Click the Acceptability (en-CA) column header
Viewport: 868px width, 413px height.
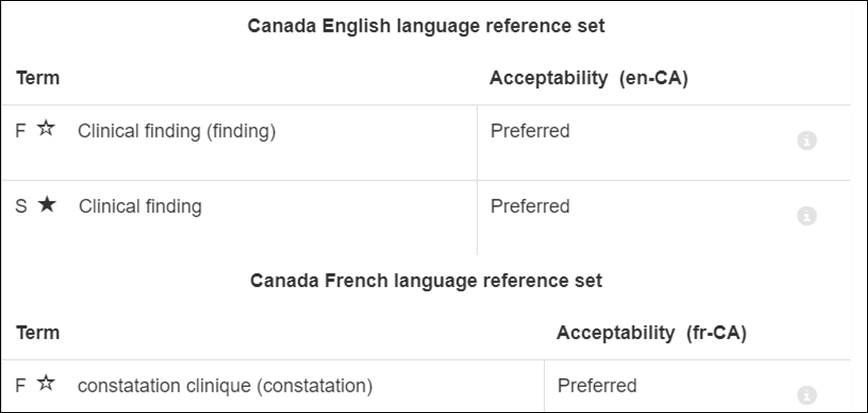[588, 79]
